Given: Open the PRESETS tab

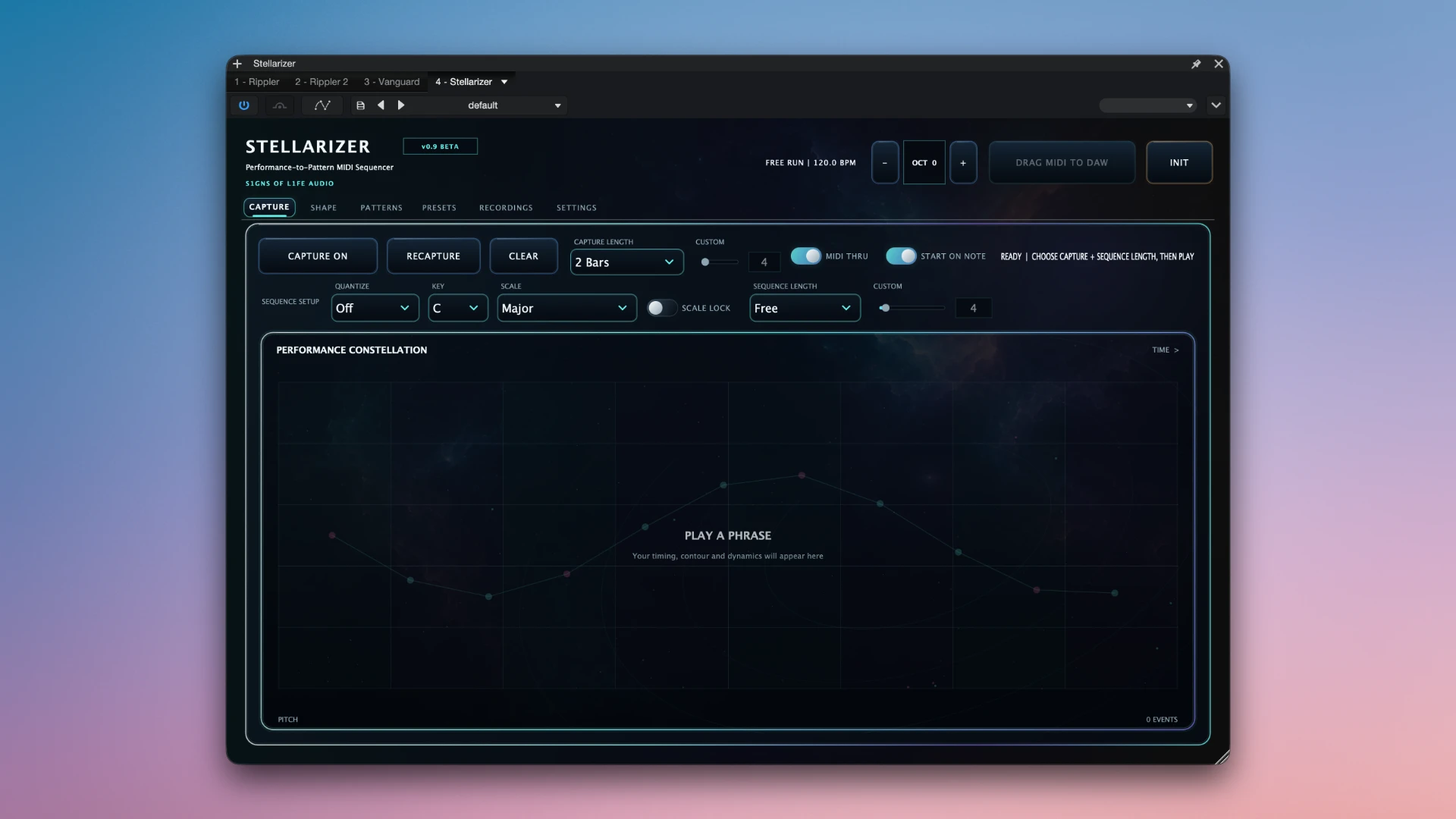Looking at the screenshot, I should 439,208.
